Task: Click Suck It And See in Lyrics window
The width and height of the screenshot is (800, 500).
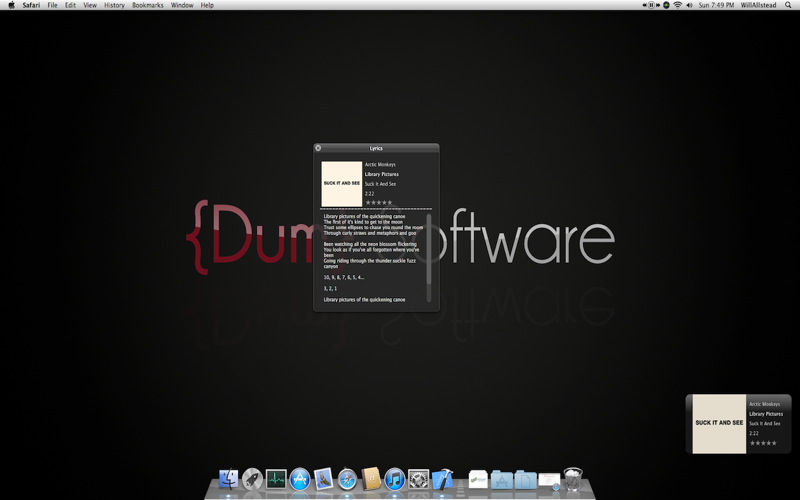Action: click(x=380, y=184)
